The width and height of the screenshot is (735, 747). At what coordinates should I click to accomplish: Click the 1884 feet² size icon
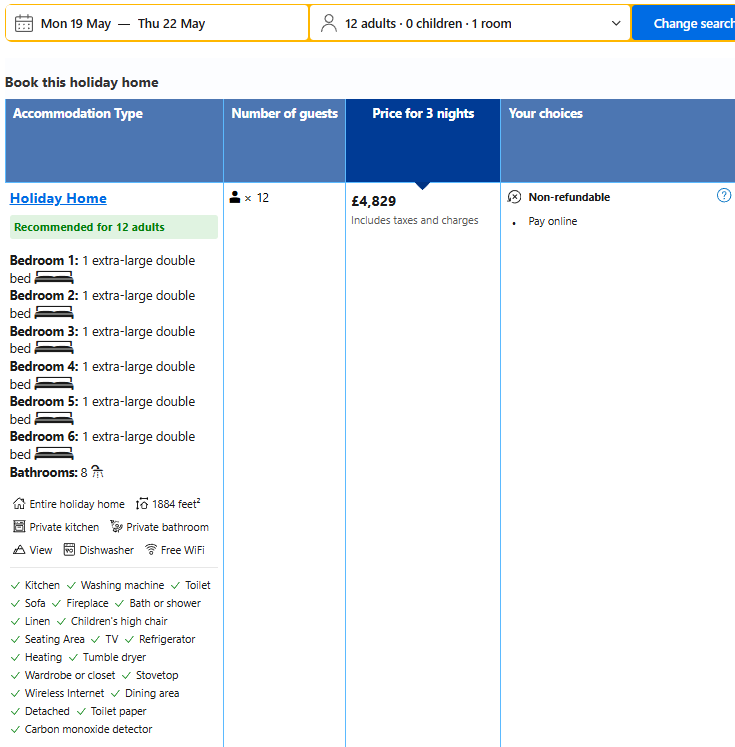[x=142, y=504]
